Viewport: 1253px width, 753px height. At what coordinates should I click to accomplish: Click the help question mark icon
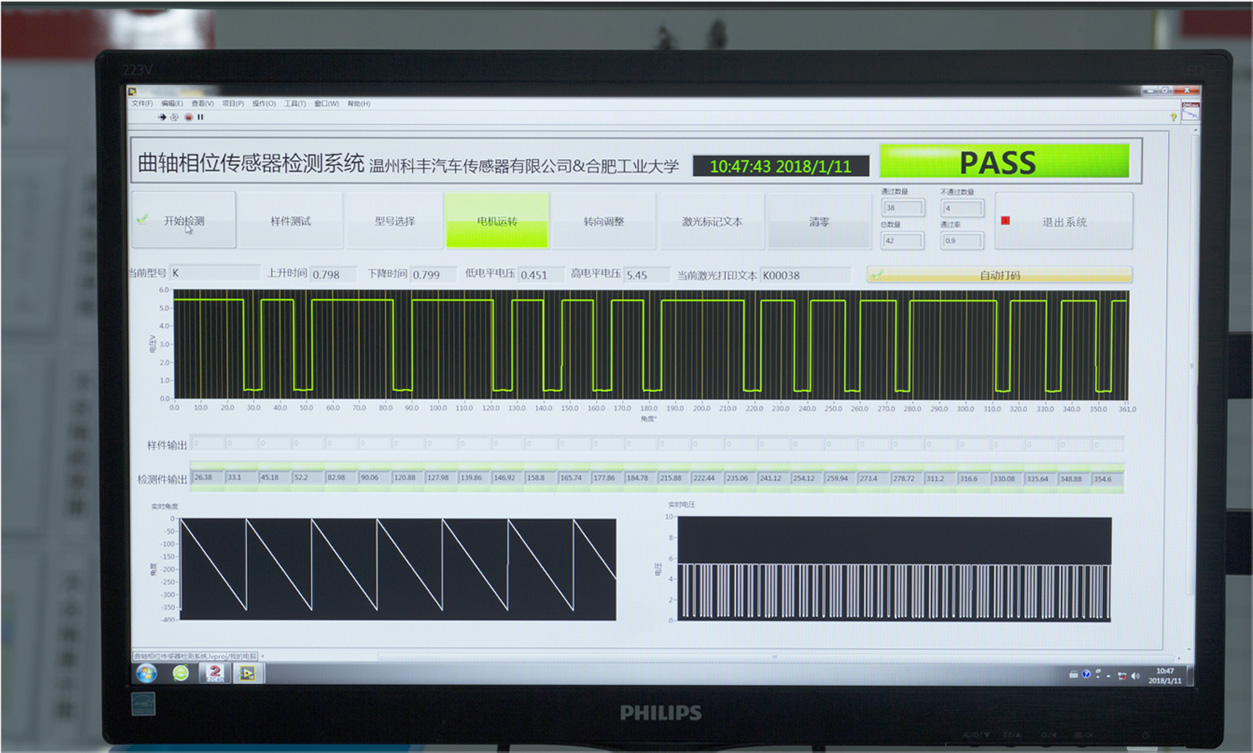(x=1173, y=117)
